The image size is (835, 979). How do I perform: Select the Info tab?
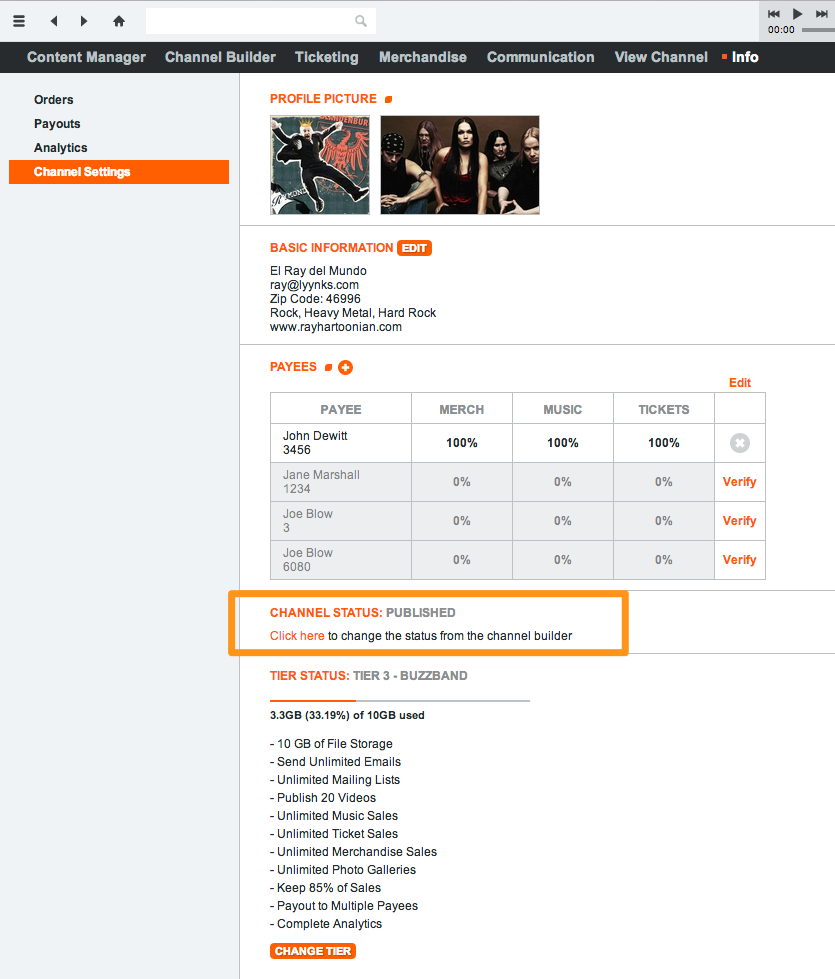click(x=745, y=57)
